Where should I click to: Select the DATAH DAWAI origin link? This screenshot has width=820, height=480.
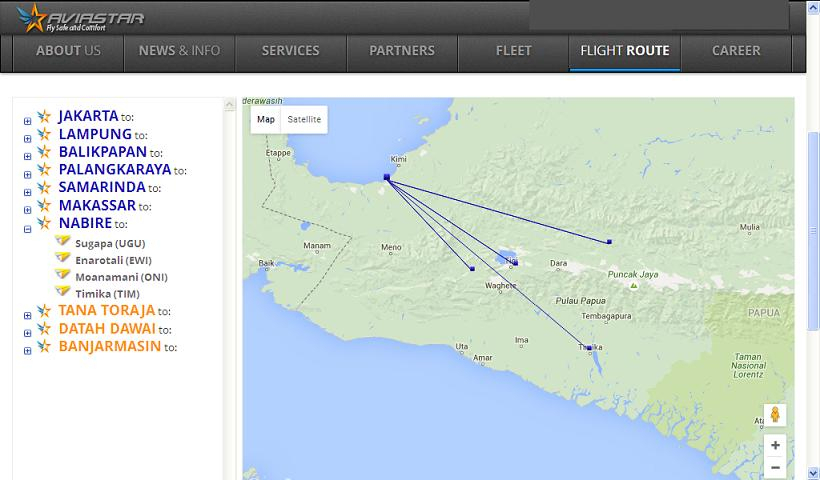(x=107, y=328)
